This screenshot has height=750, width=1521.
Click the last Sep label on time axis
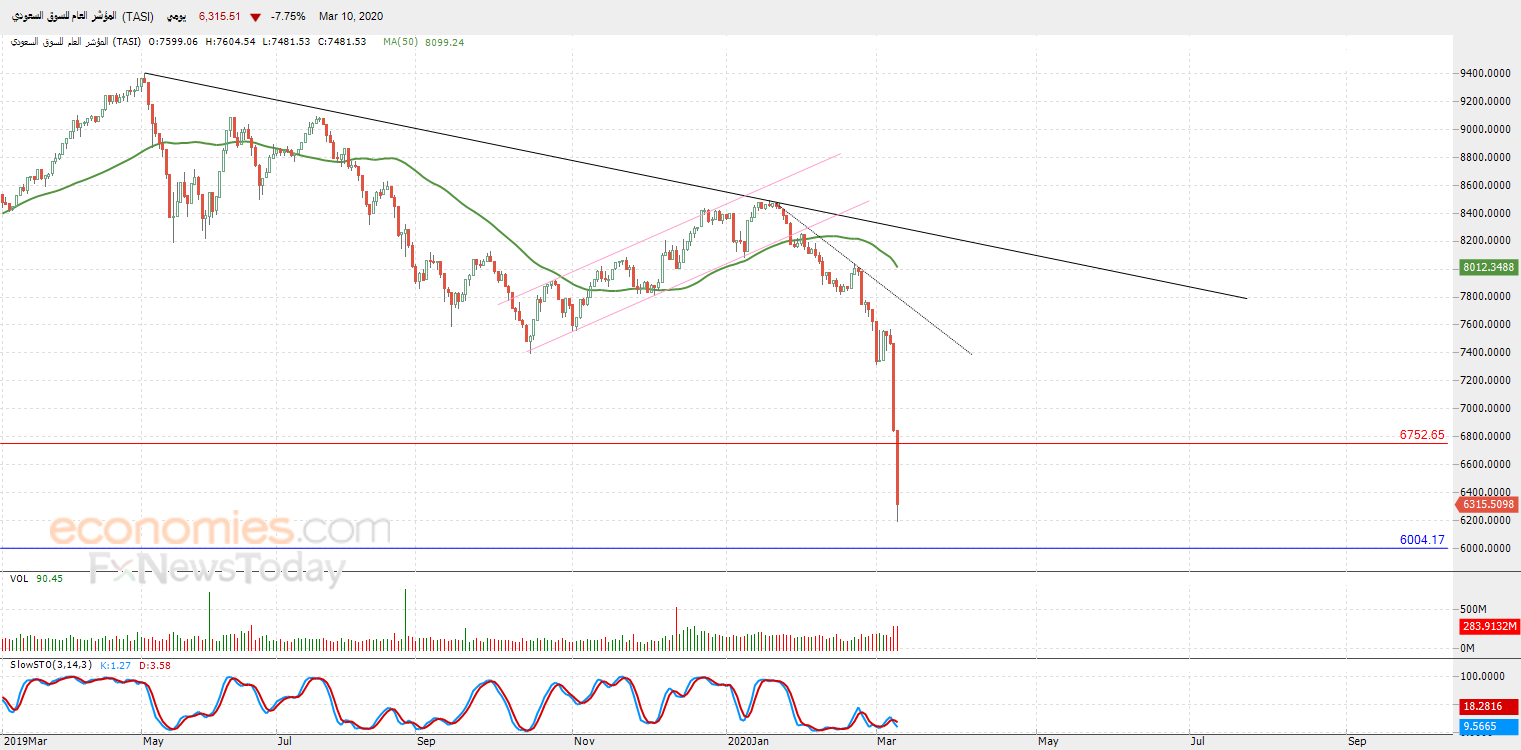1356,741
